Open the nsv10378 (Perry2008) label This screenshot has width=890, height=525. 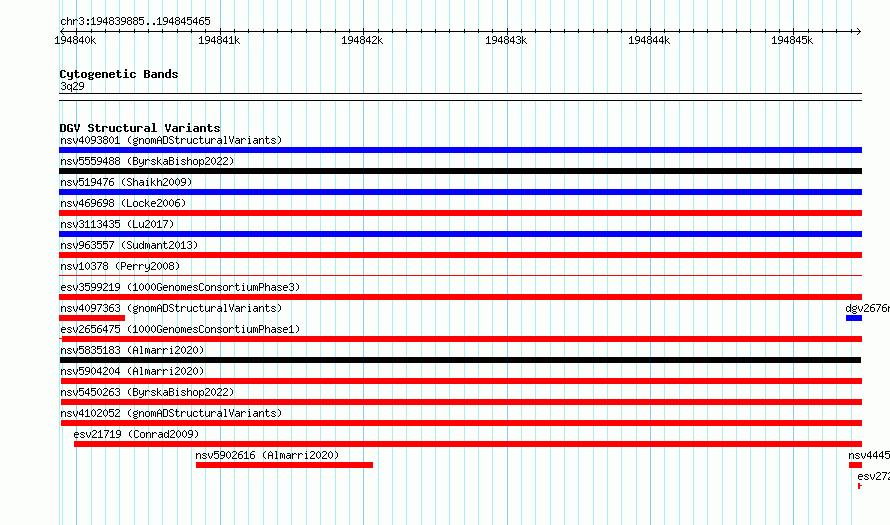(120, 266)
